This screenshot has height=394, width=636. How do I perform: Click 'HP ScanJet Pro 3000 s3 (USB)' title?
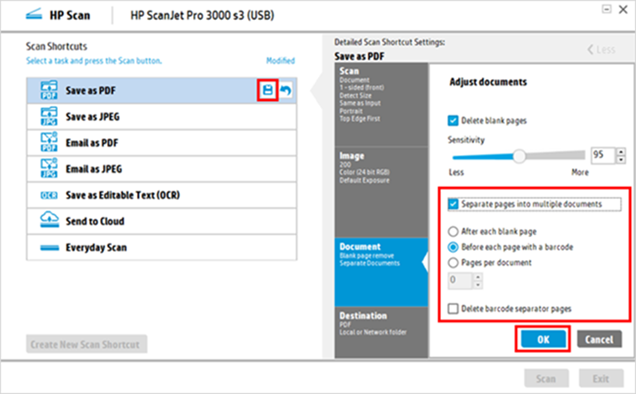click(x=202, y=15)
